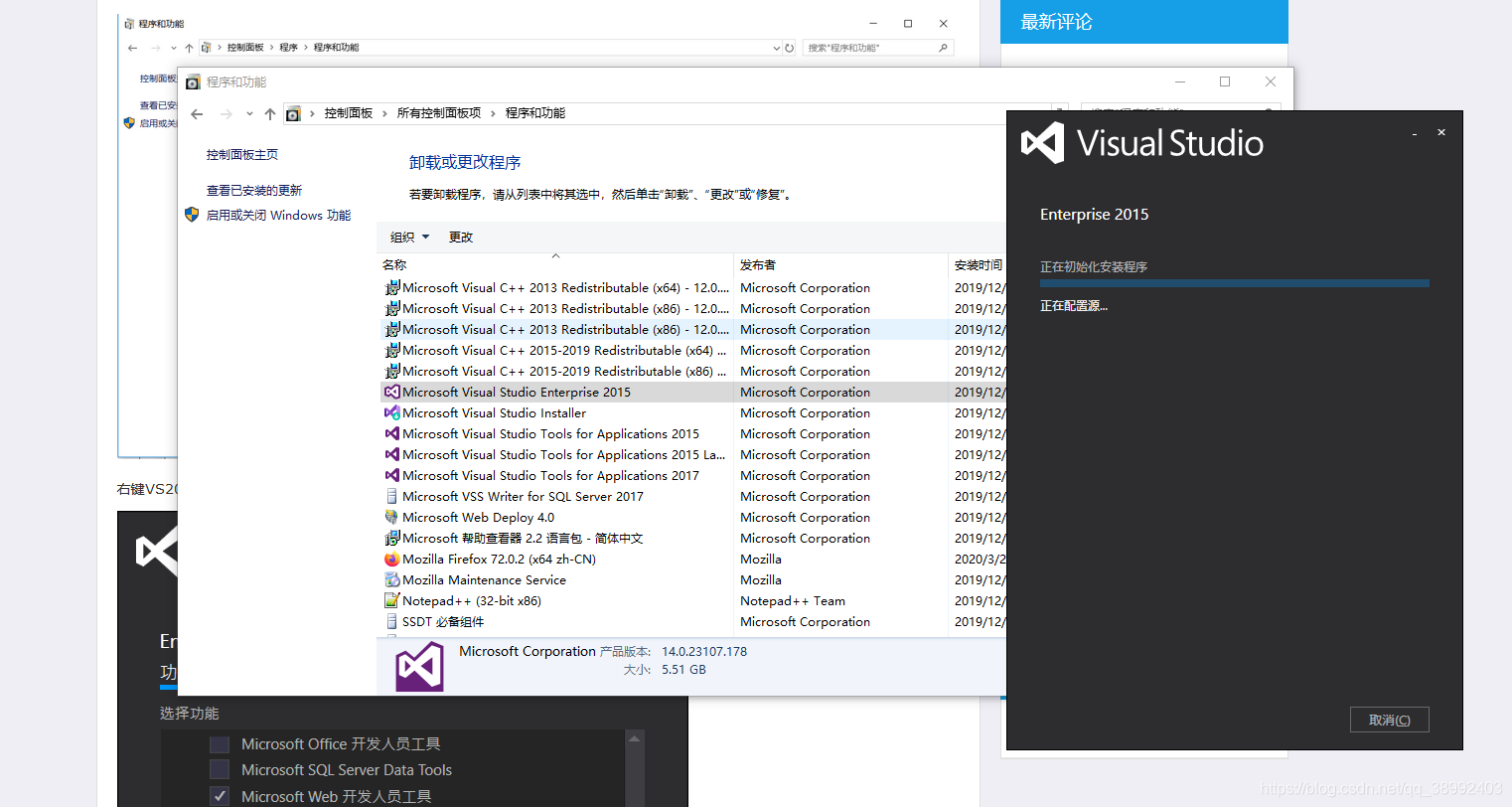Click the Visual Studio logo in installer dialog
The image size is (1512, 807).
coord(1043,143)
